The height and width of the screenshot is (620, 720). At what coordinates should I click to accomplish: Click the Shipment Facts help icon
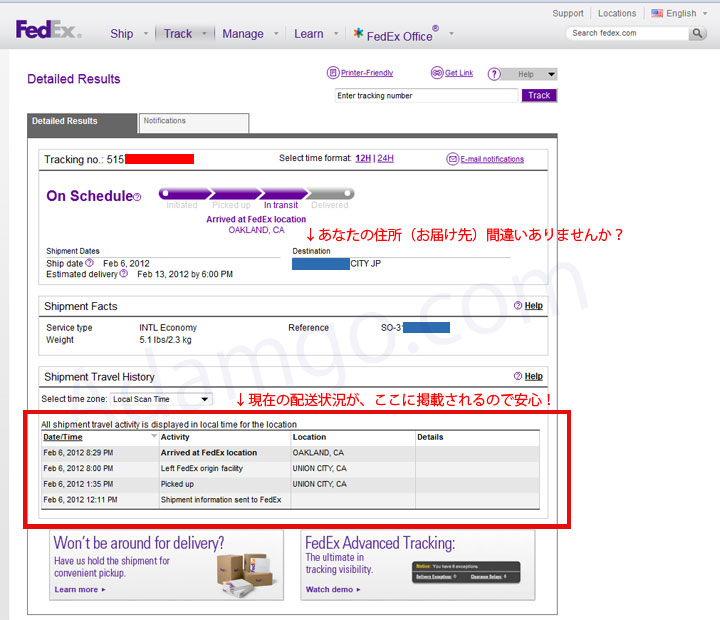click(518, 305)
